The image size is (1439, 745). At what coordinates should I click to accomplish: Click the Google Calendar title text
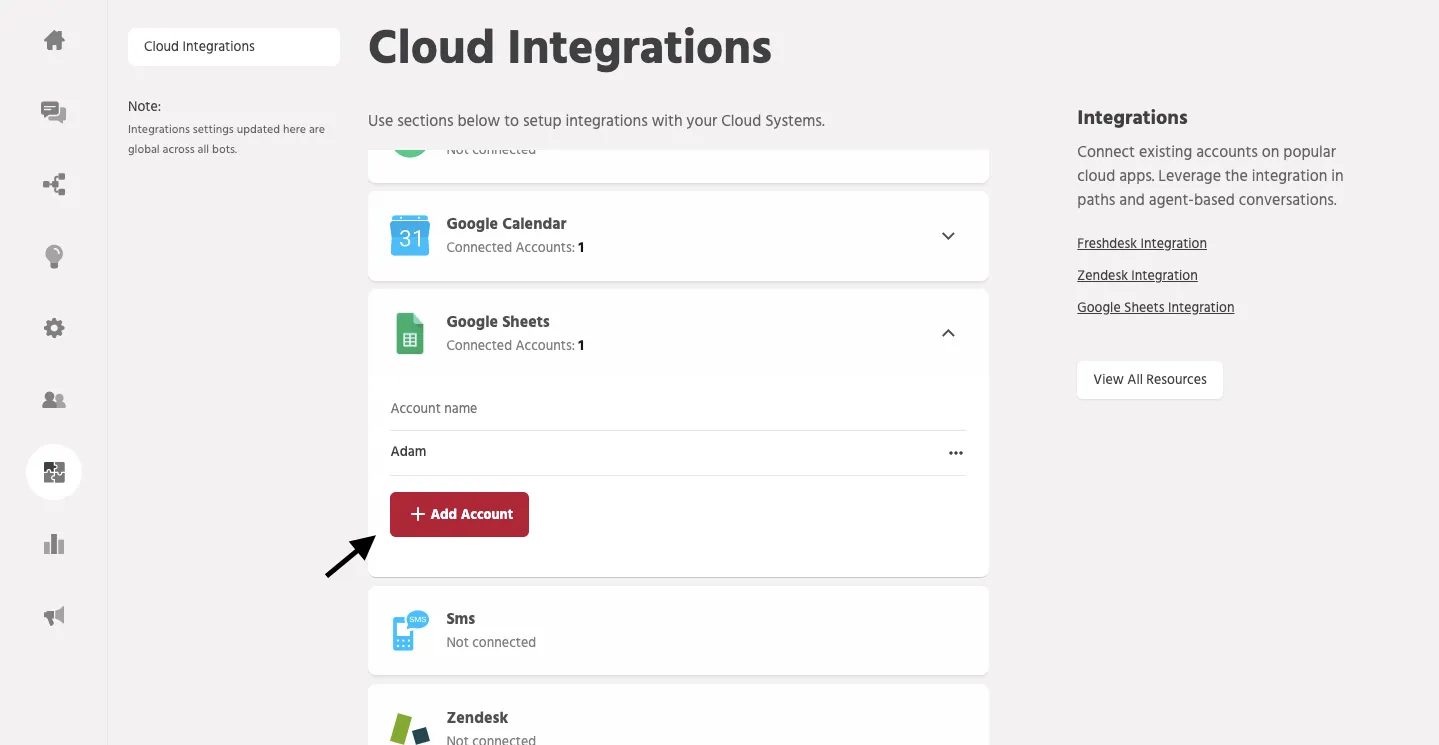click(x=506, y=224)
